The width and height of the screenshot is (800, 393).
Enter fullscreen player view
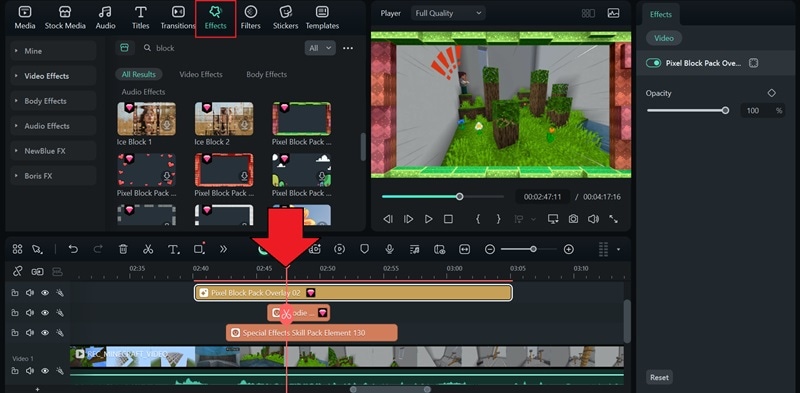click(613, 219)
